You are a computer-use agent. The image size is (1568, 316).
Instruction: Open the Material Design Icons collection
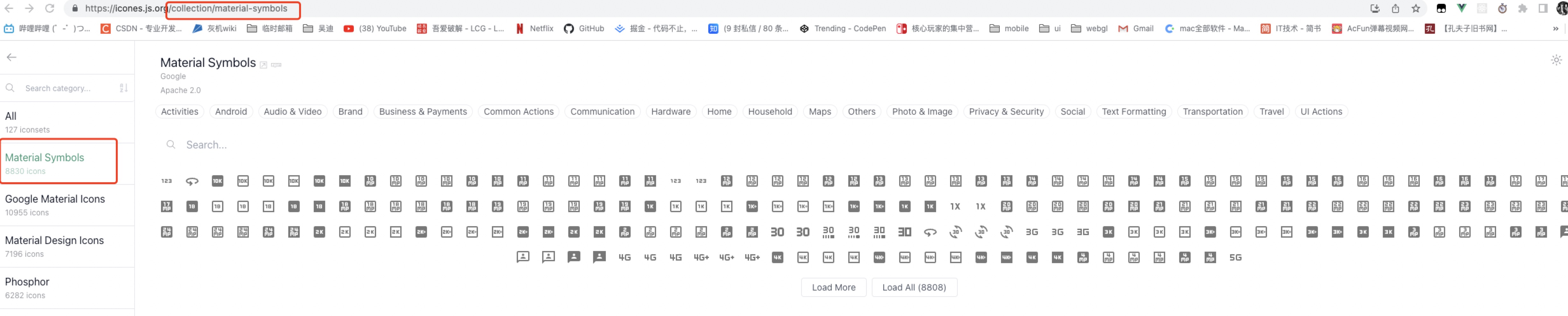[x=67, y=246]
